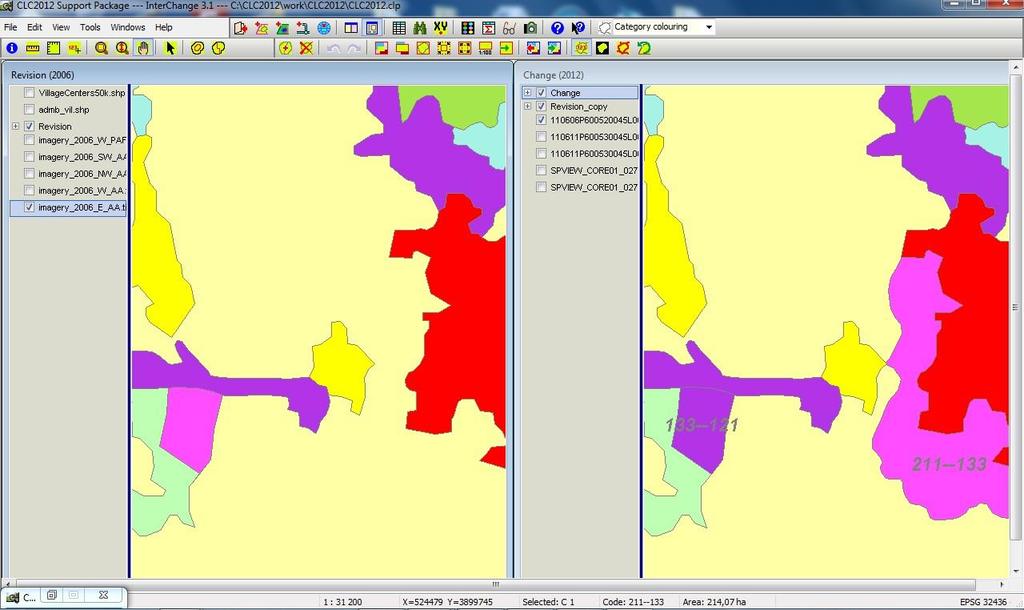Open the Help menu
The width and height of the screenshot is (1024, 610).
pyautogui.click(x=163, y=27)
